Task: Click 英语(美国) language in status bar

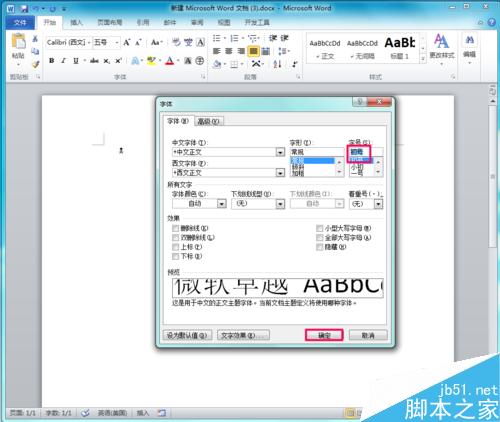Action: pos(112,413)
